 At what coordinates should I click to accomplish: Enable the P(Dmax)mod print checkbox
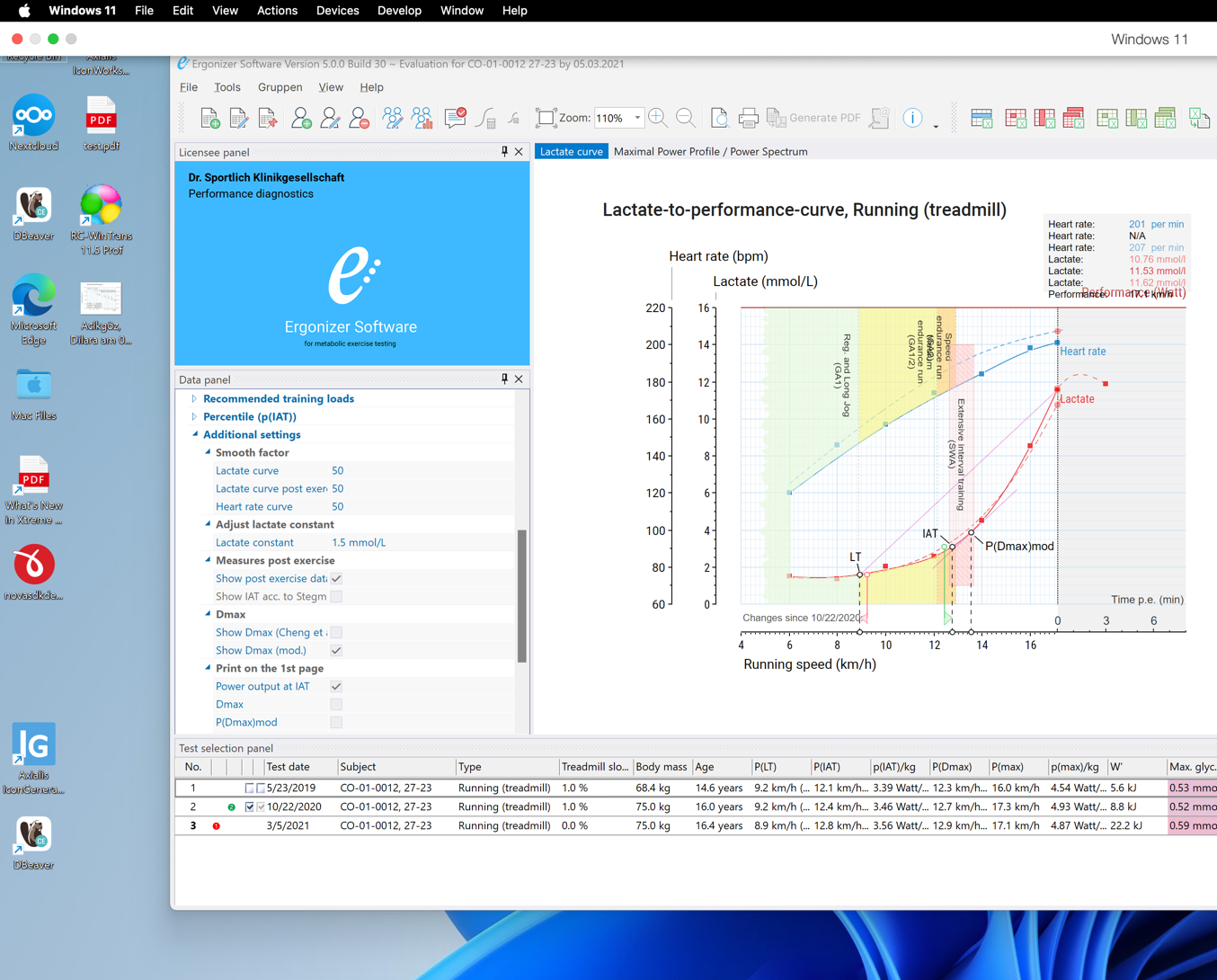coord(336,722)
